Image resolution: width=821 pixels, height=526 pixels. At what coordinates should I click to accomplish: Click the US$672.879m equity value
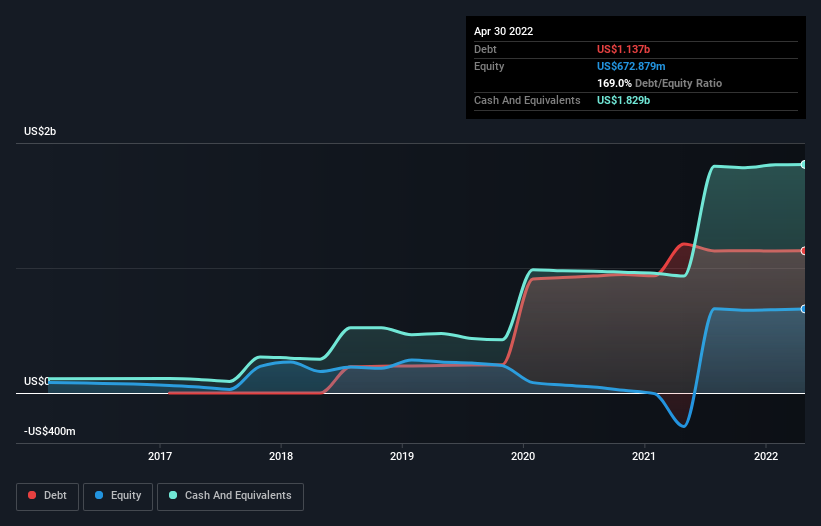tap(631, 66)
